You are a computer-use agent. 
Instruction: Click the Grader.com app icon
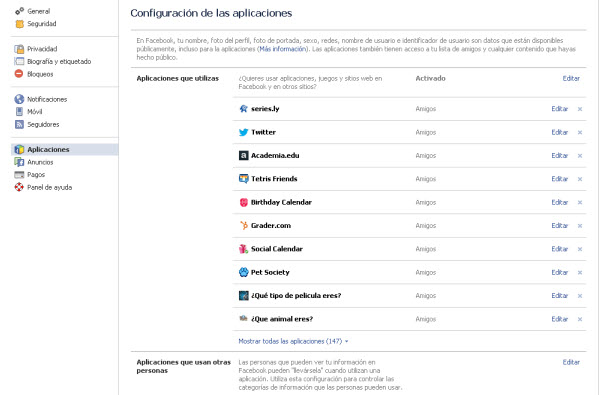point(243,225)
